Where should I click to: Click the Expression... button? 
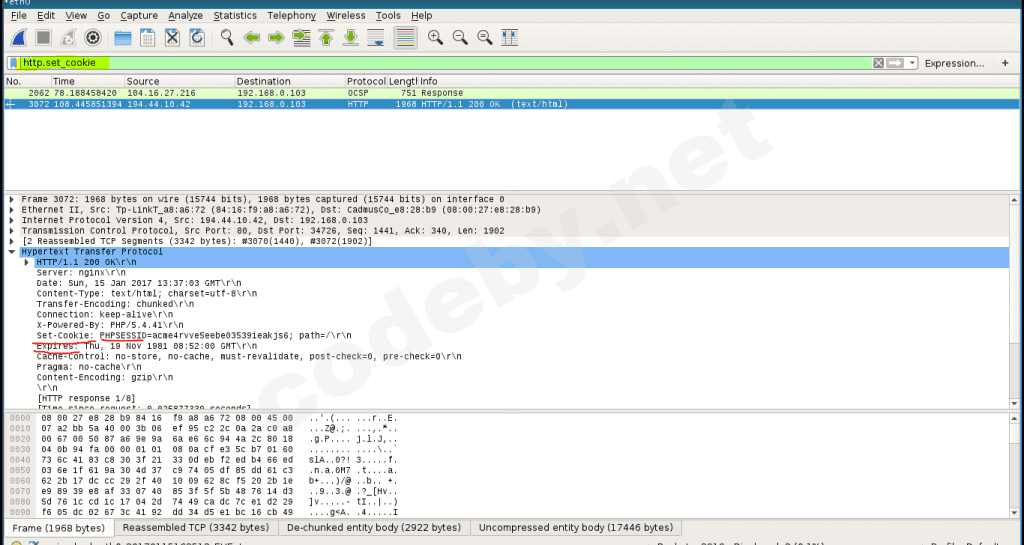click(x=954, y=63)
